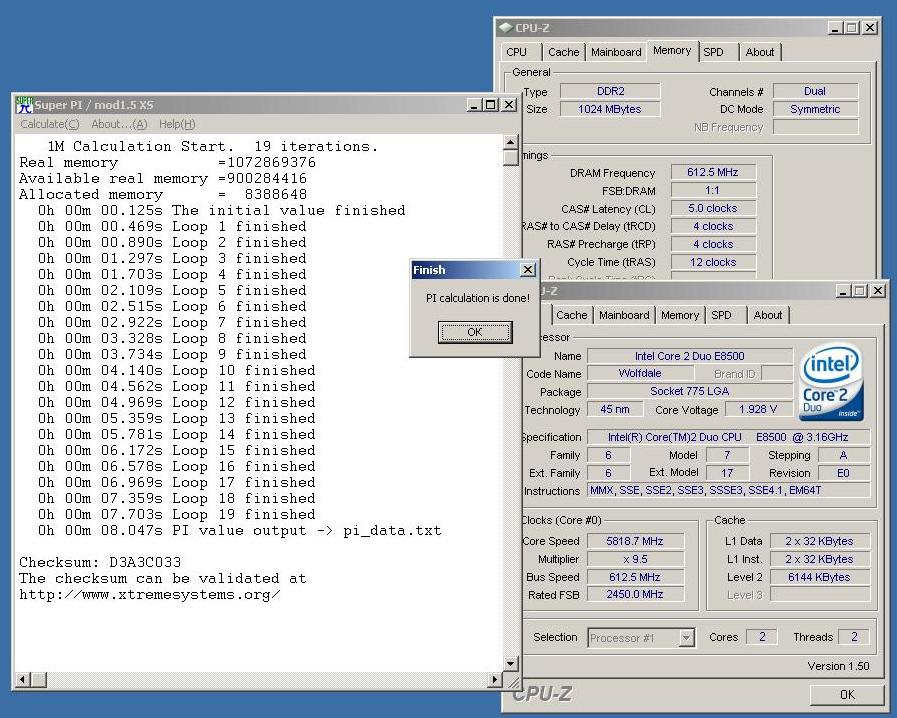Click the PI value output pi_data.txt line
The width and height of the screenshot is (897, 718).
coord(240,530)
